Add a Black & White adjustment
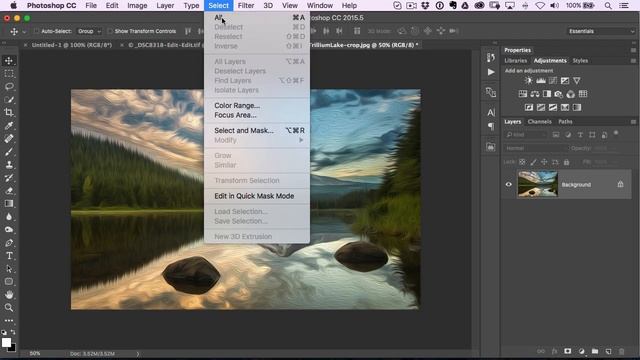Image resolution: width=640 pixels, height=360 pixels. (x=547, y=94)
